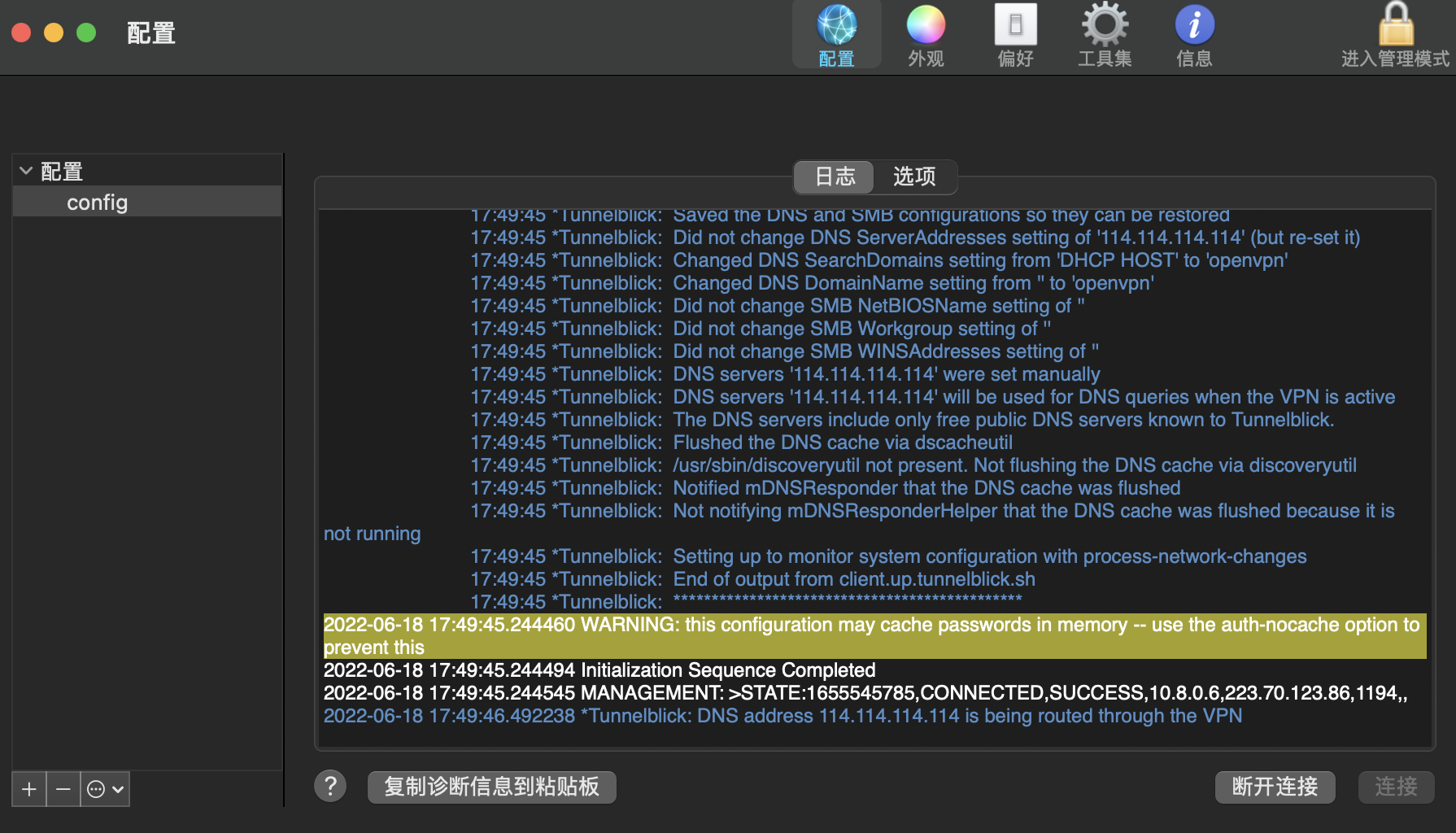Click the DNS address routed through VPN line
The image size is (1456, 833).
(x=782, y=716)
